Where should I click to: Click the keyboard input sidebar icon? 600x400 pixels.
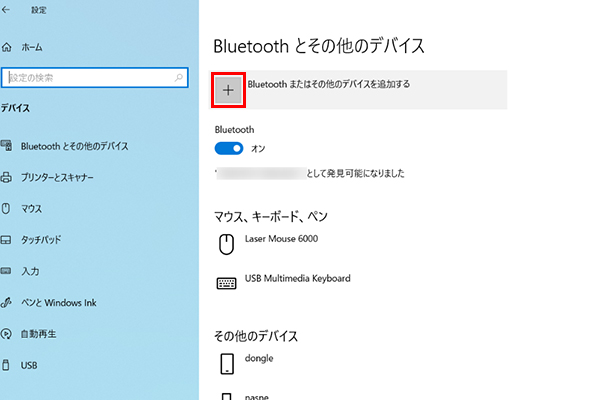point(6,271)
